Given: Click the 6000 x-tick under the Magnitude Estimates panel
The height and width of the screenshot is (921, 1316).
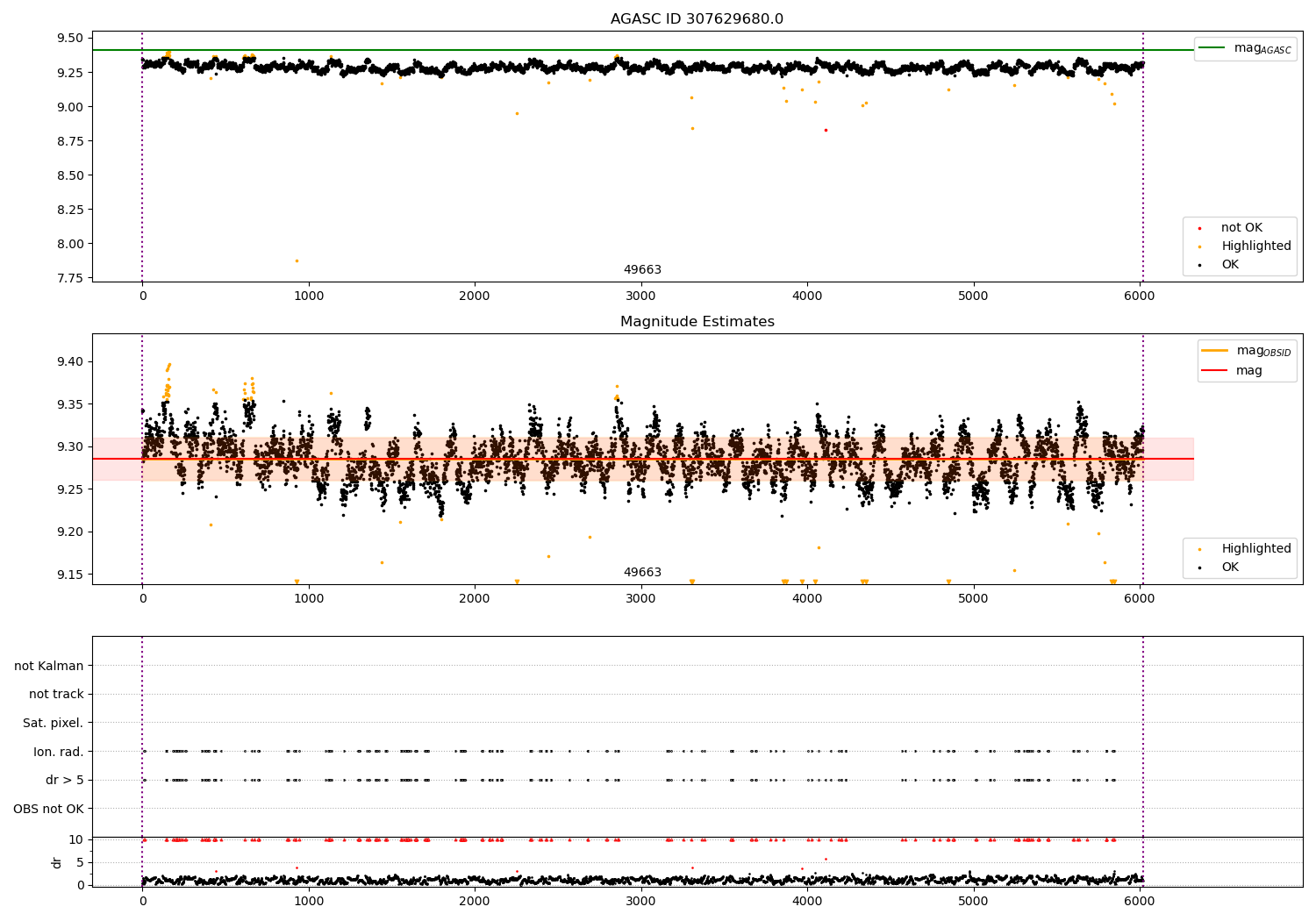Looking at the screenshot, I should click(x=1140, y=599).
